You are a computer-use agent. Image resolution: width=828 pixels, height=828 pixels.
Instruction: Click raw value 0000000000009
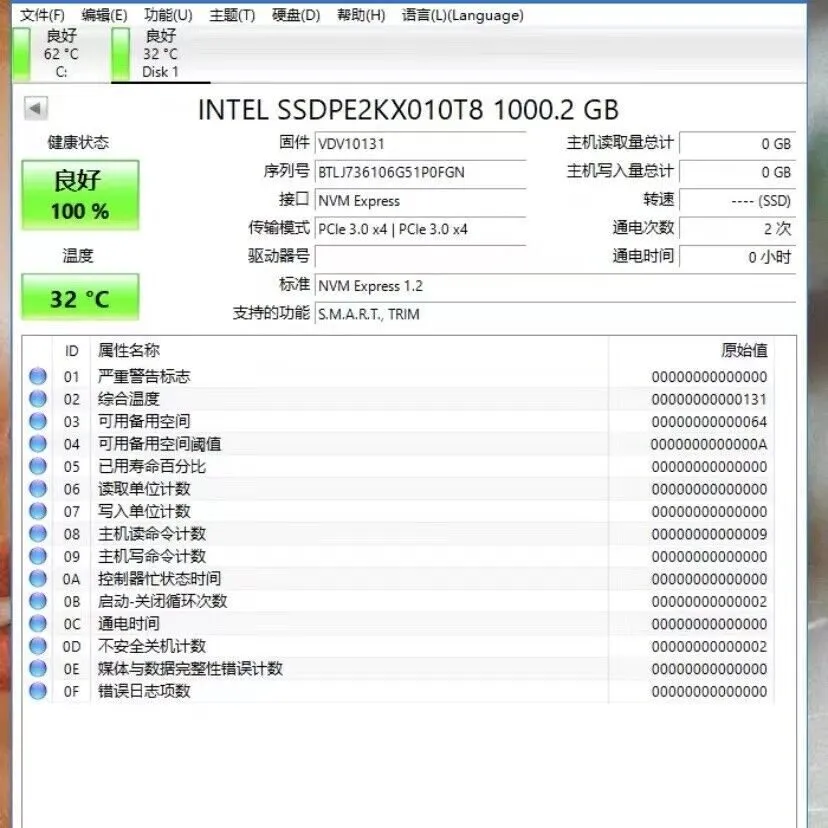709,534
